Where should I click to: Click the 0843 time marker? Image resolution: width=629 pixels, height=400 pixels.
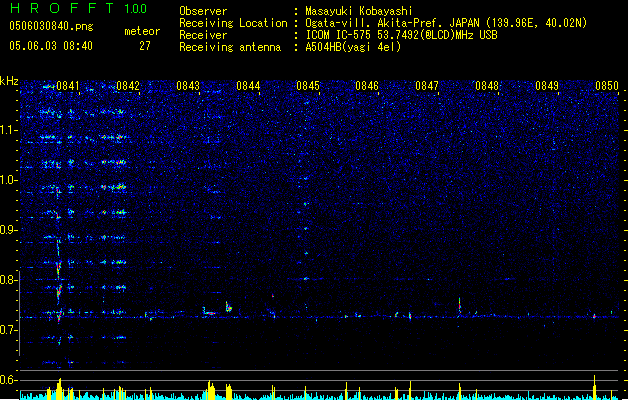point(188,86)
